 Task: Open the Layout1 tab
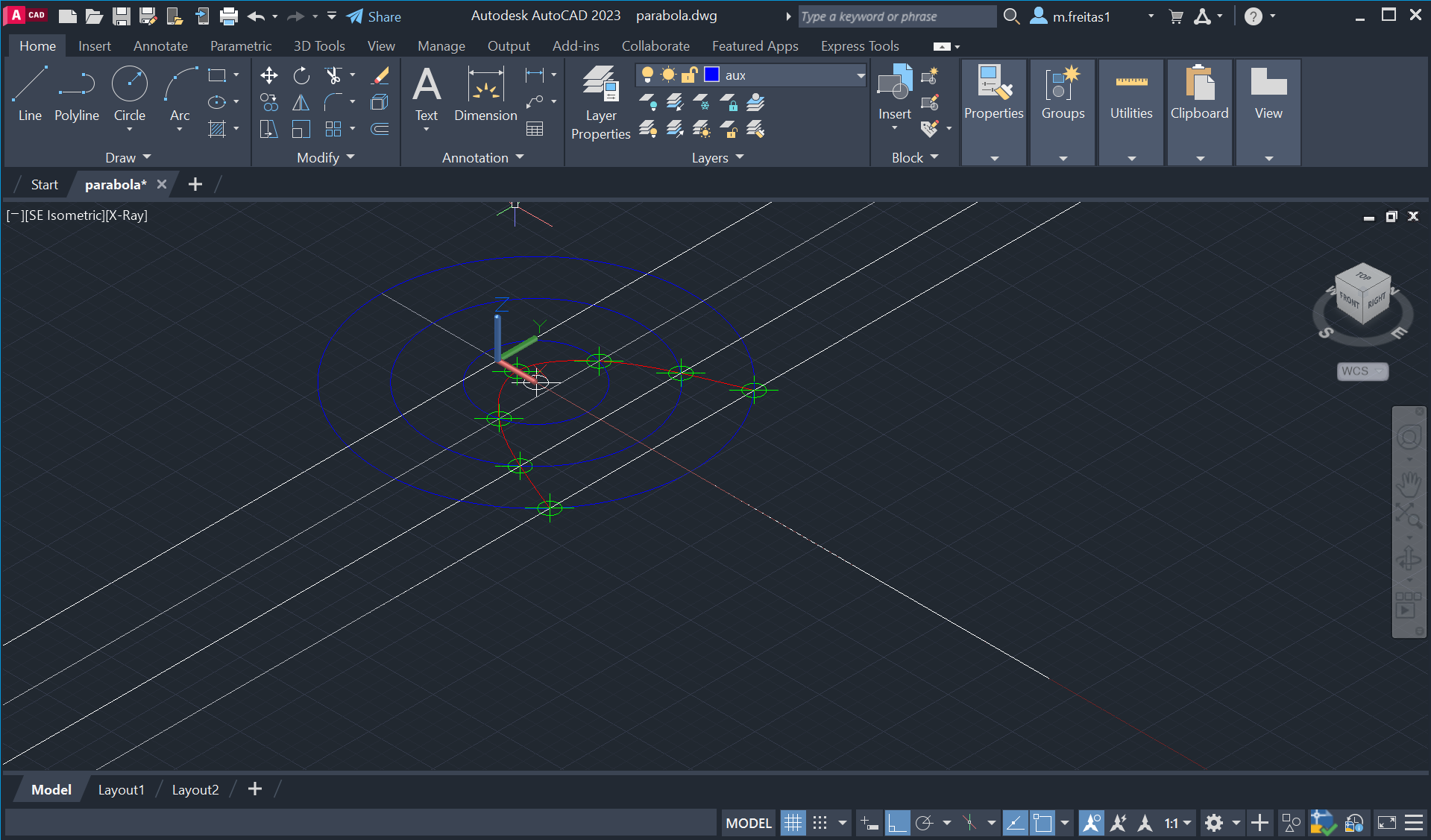[121, 789]
